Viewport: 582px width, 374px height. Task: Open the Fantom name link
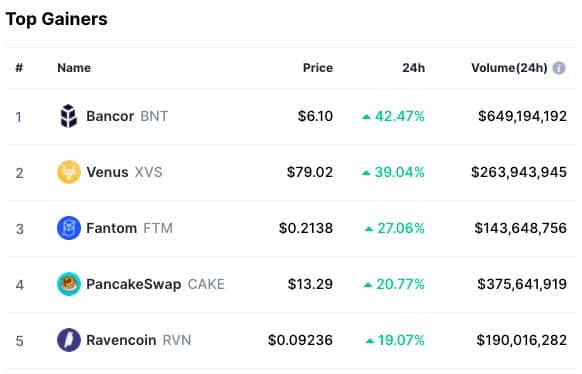[x=111, y=228]
